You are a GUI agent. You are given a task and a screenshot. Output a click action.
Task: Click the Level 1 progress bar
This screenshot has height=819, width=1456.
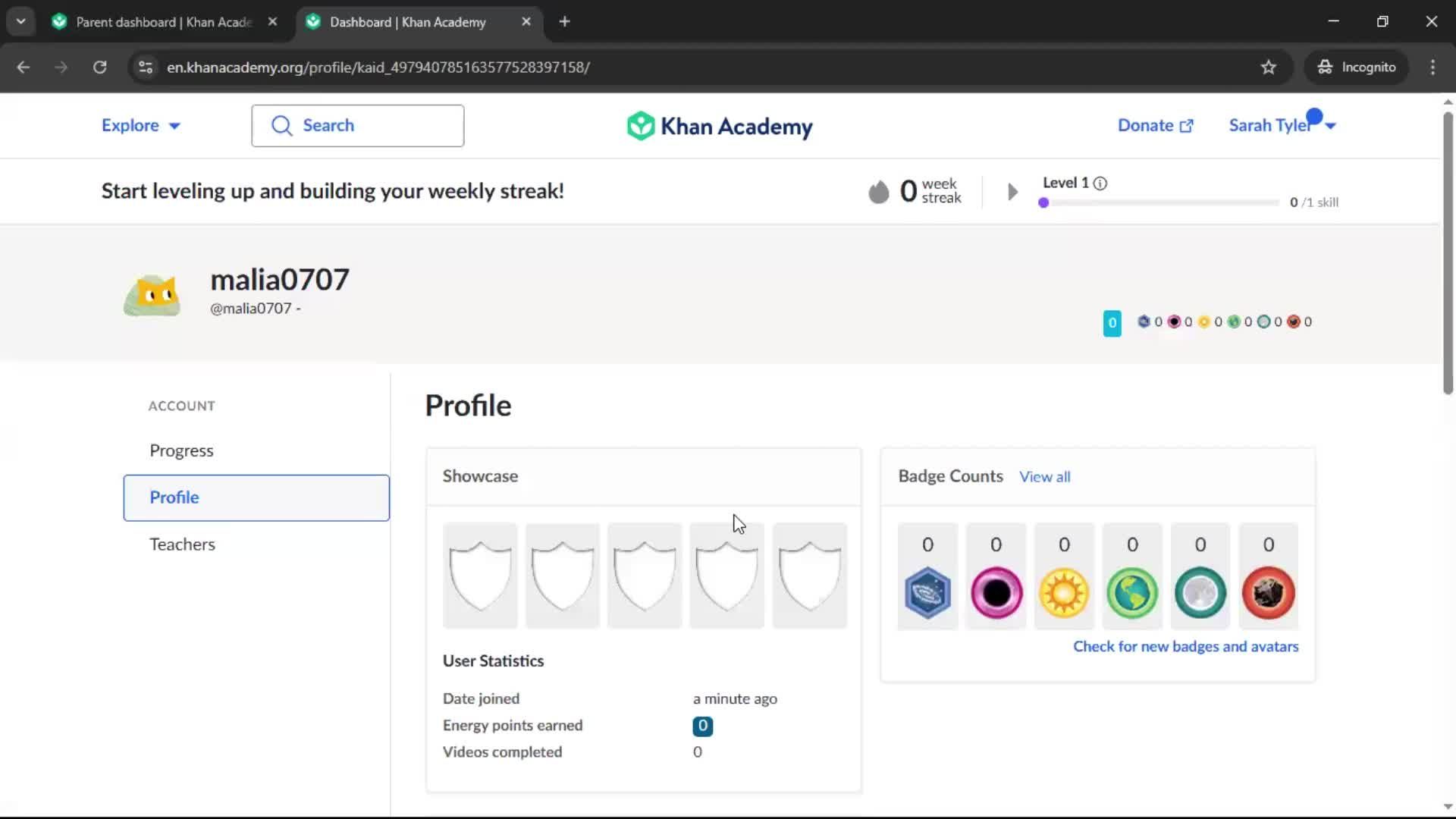coord(1159,202)
